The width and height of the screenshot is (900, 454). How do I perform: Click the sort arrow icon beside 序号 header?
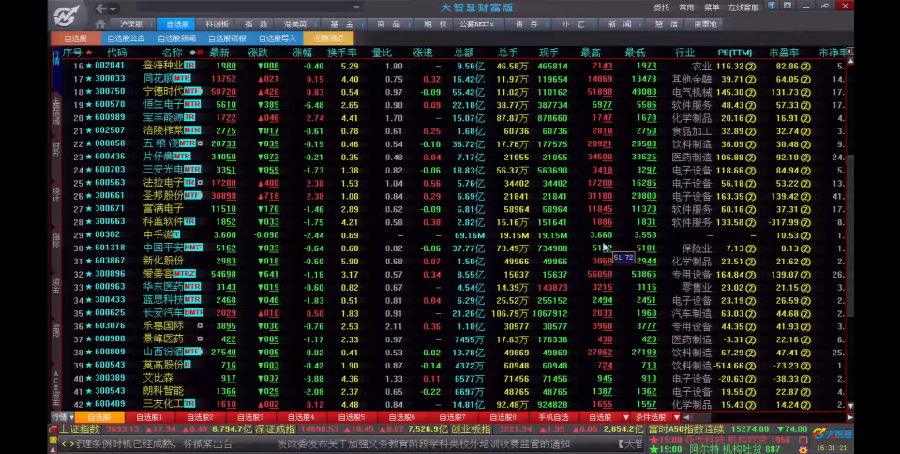pyautogui.click(x=88, y=53)
